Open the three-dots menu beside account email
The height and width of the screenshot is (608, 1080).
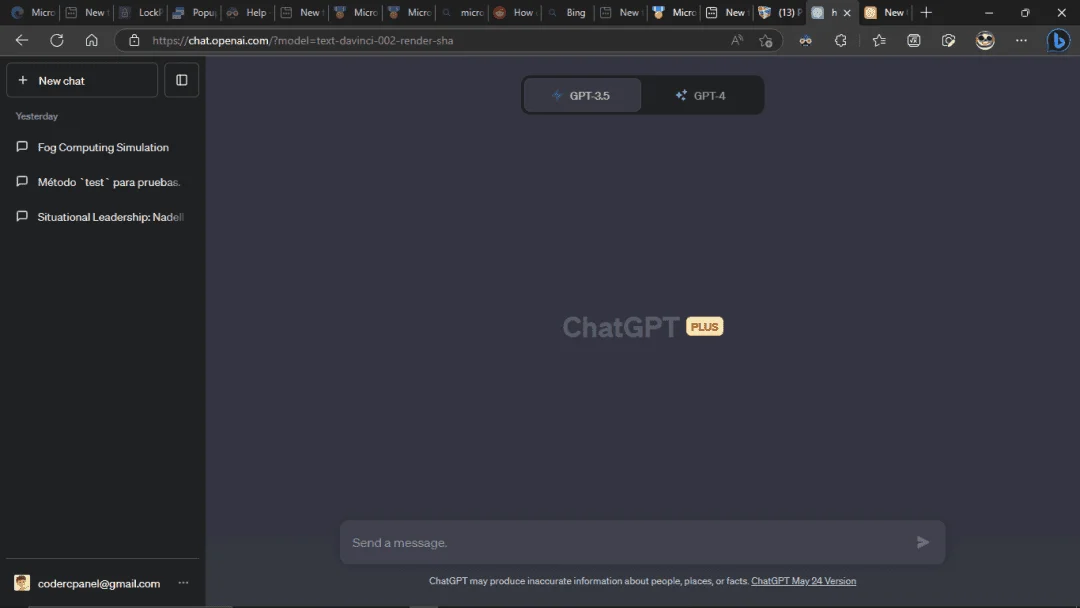(x=183, y=583)
